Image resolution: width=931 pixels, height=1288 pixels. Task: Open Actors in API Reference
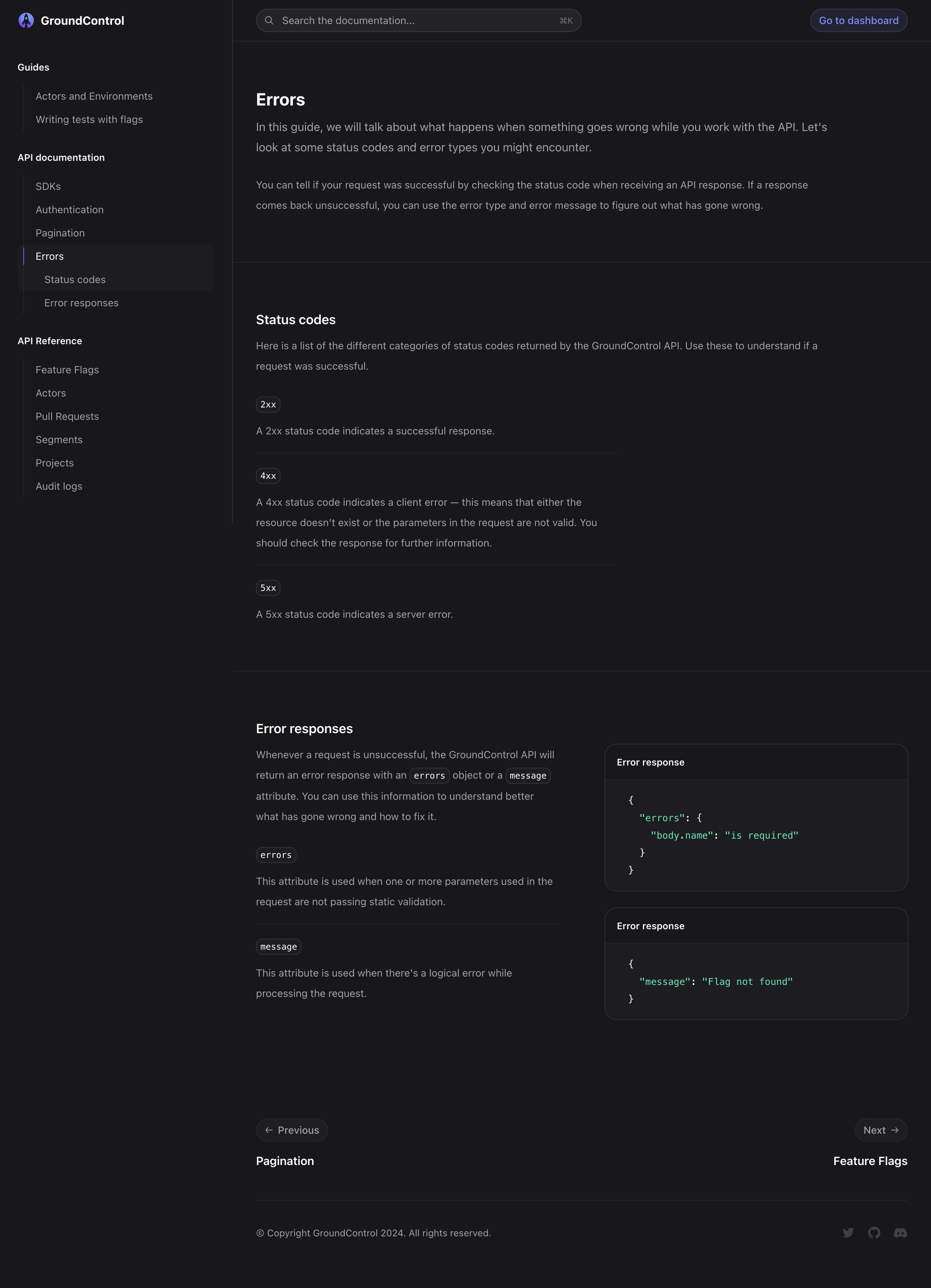tap(51, 393)
